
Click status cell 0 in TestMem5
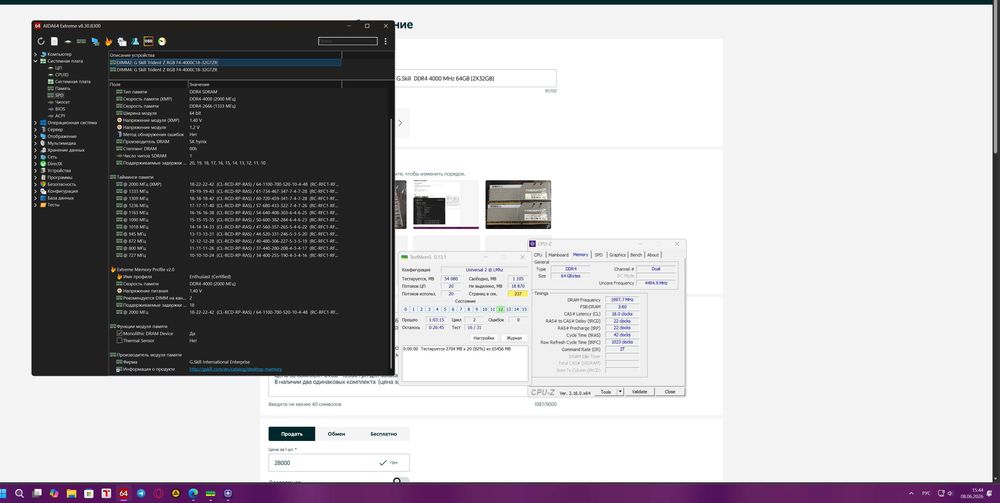click(406, 309)
